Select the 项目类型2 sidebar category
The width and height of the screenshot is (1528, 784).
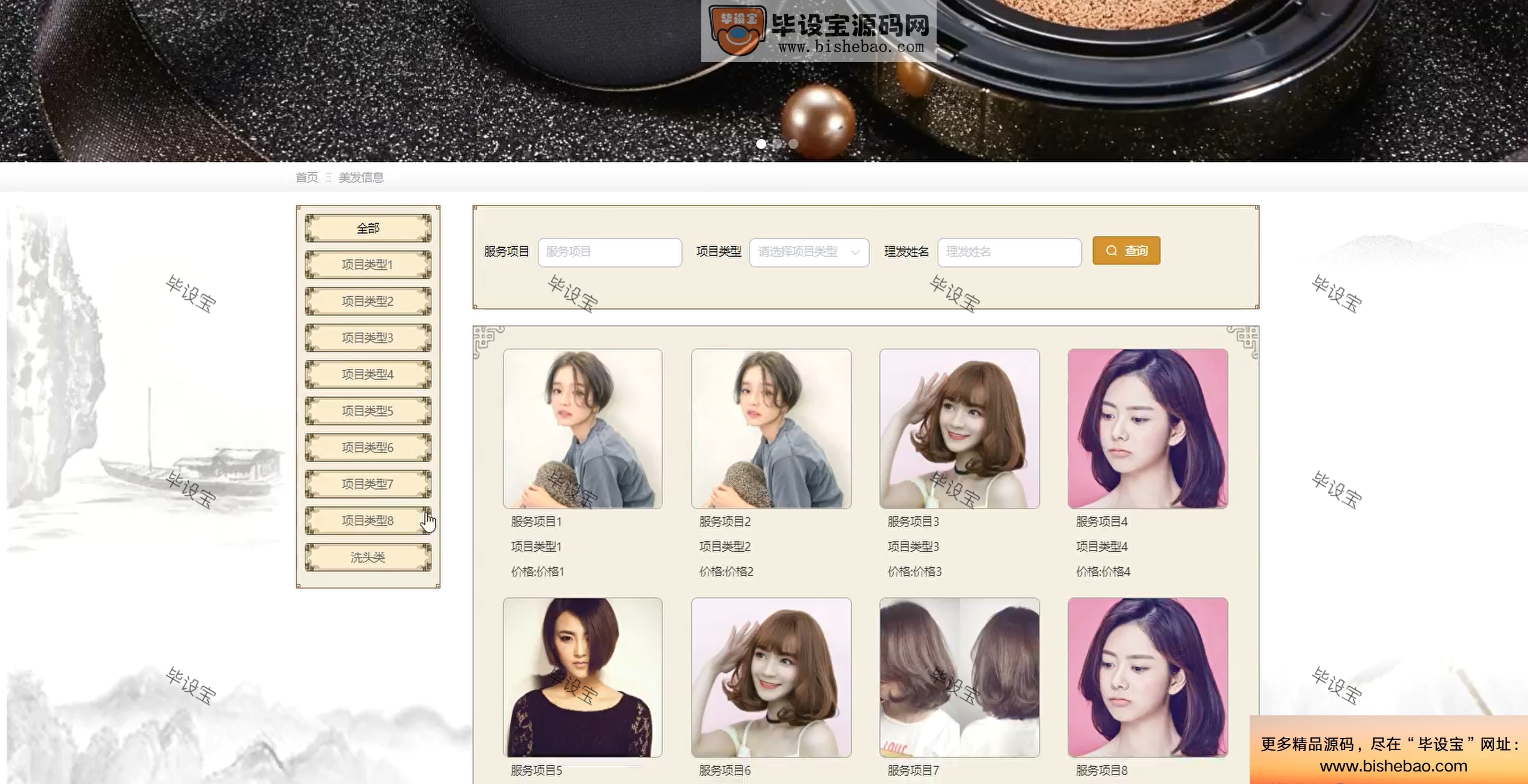(368, 301)
